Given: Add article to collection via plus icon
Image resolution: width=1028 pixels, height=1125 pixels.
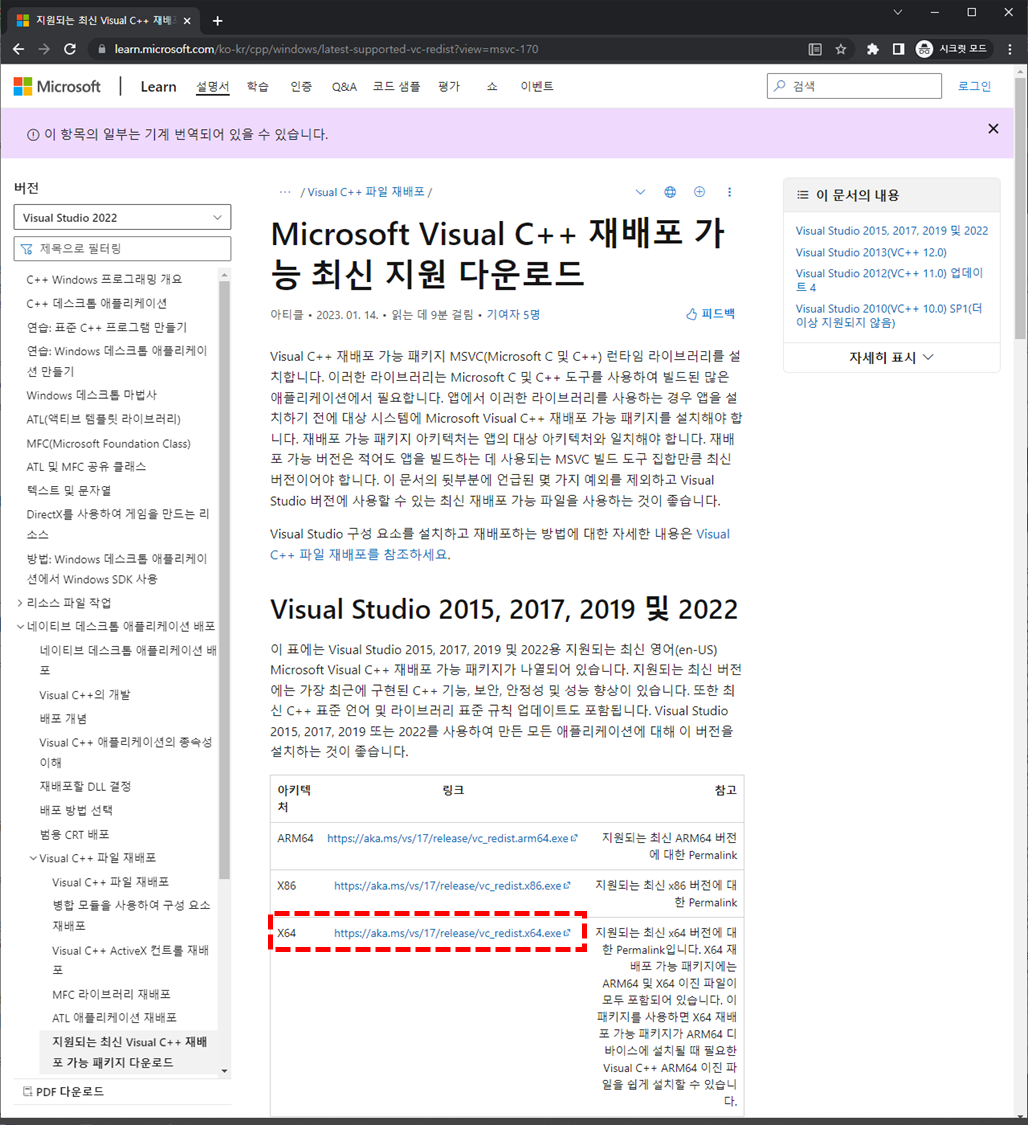Looking at the screenshot, I should tap(699, 191).
